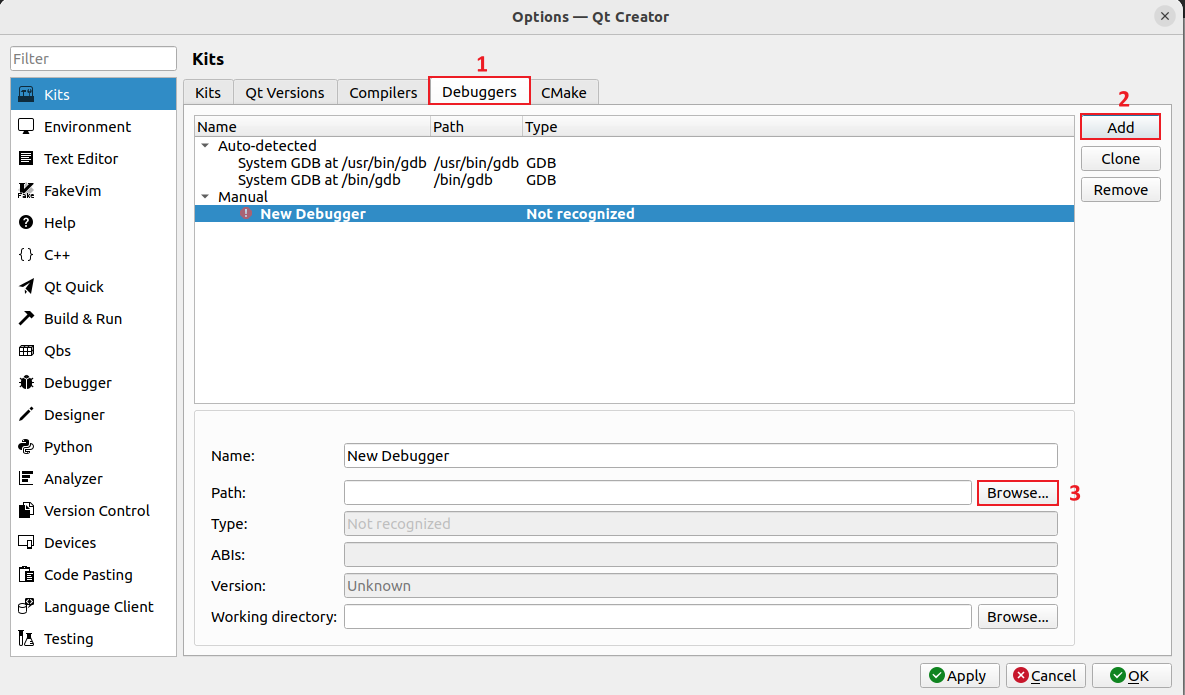Open the Environment settings icon

click(26, 126)
